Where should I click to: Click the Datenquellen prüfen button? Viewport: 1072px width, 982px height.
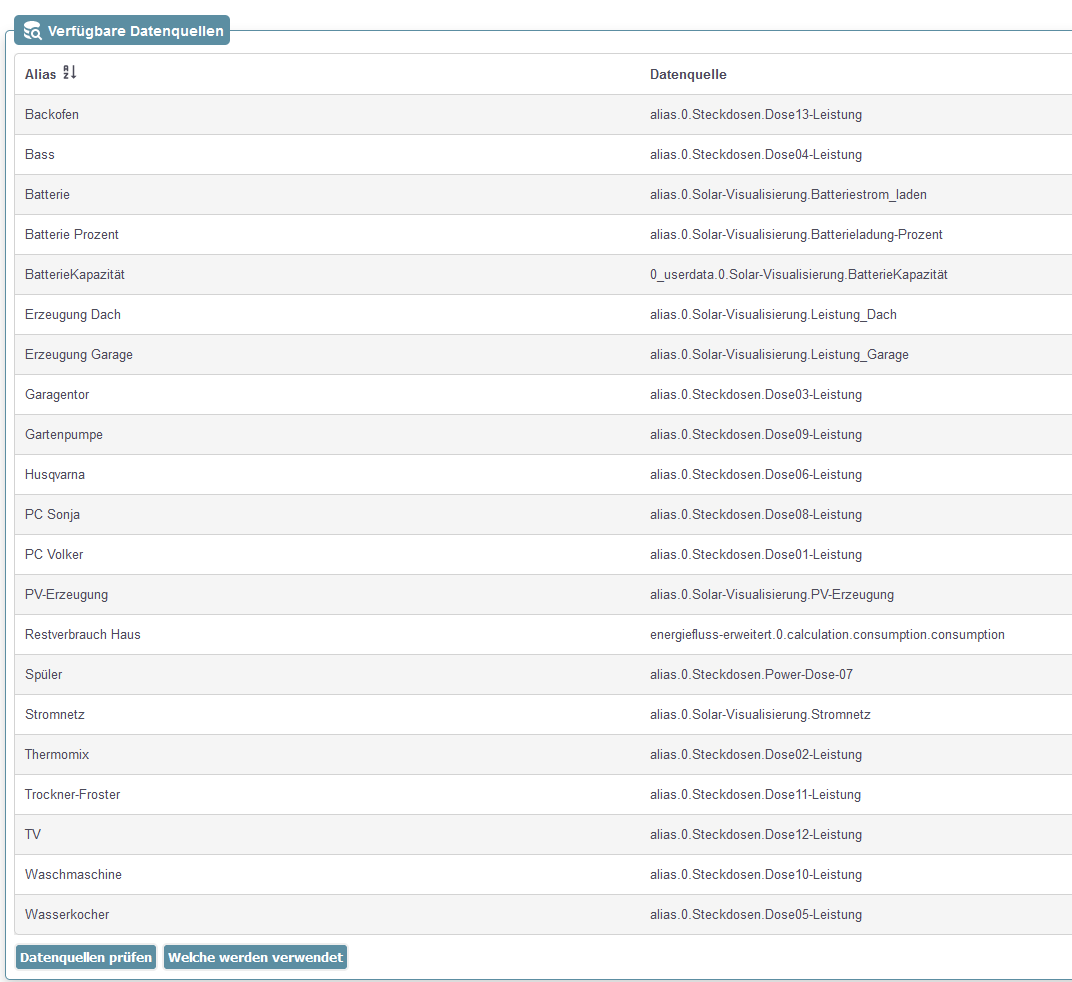[86, 957]
